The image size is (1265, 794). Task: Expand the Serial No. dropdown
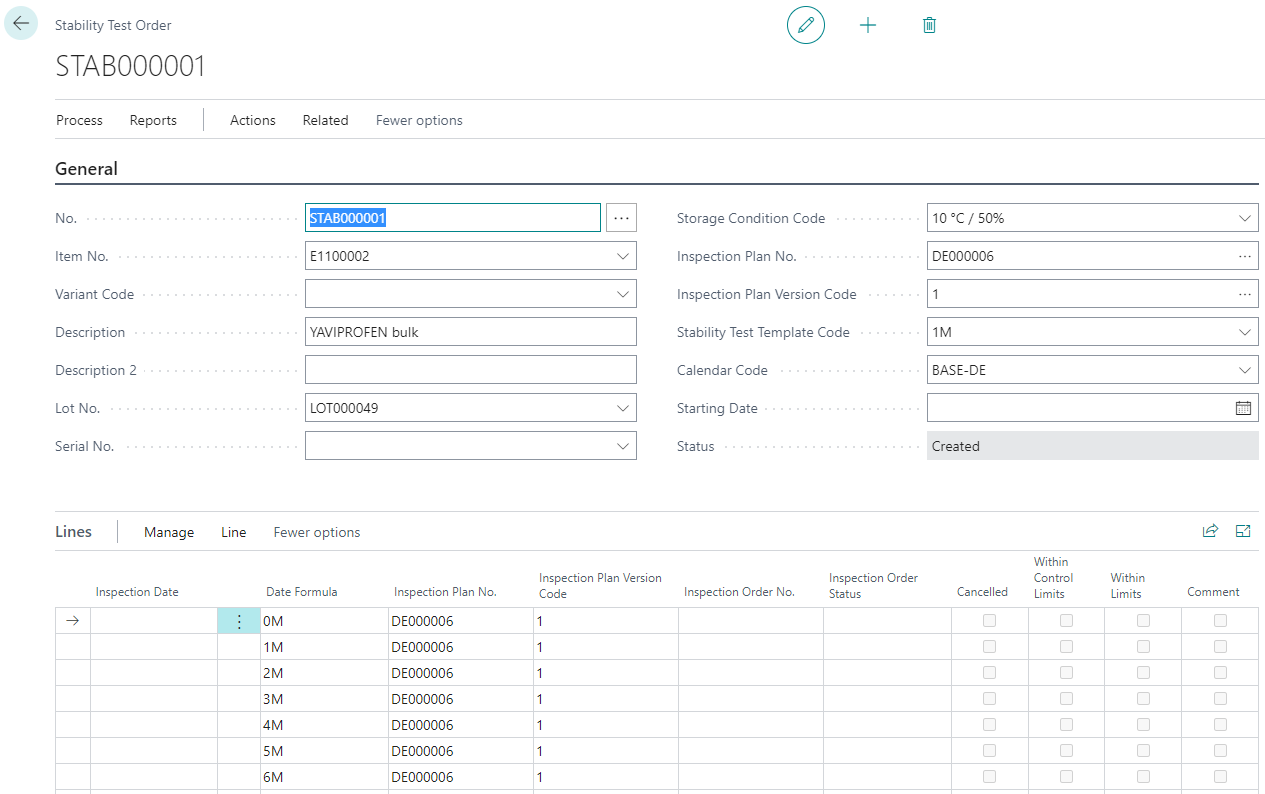tap(623, 446)
